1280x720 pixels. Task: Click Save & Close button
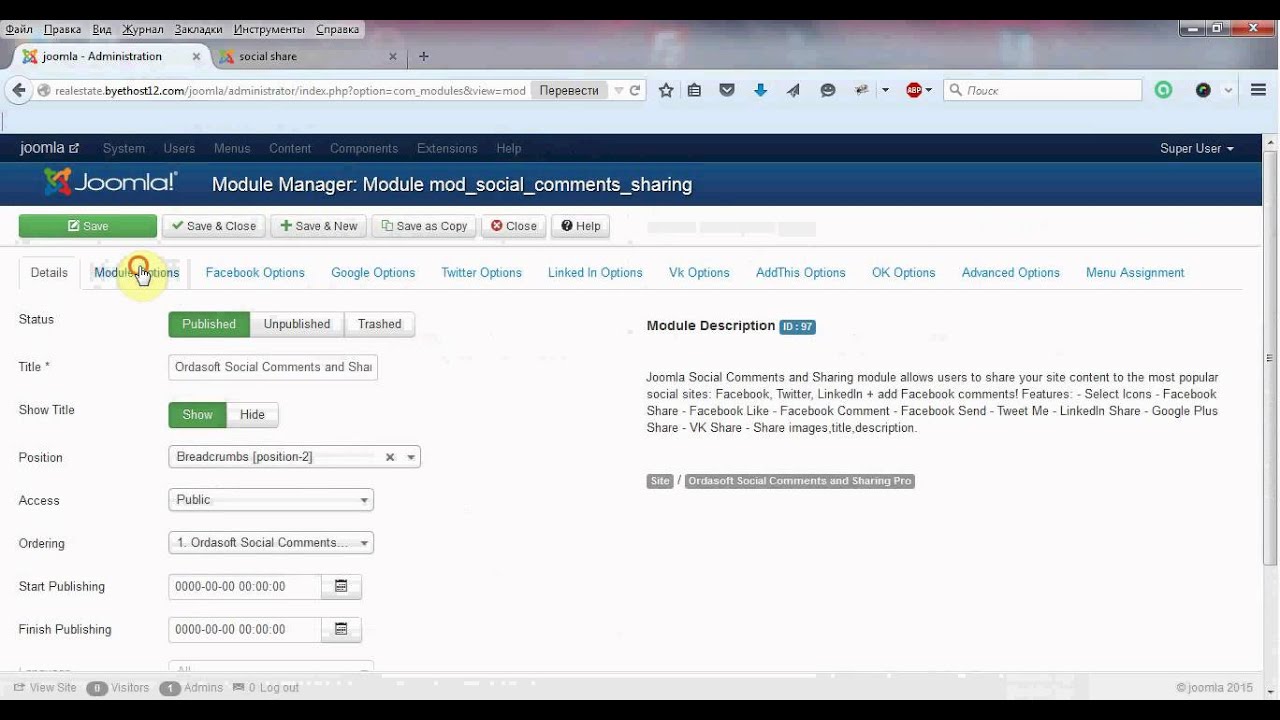(x=214, y=226)
